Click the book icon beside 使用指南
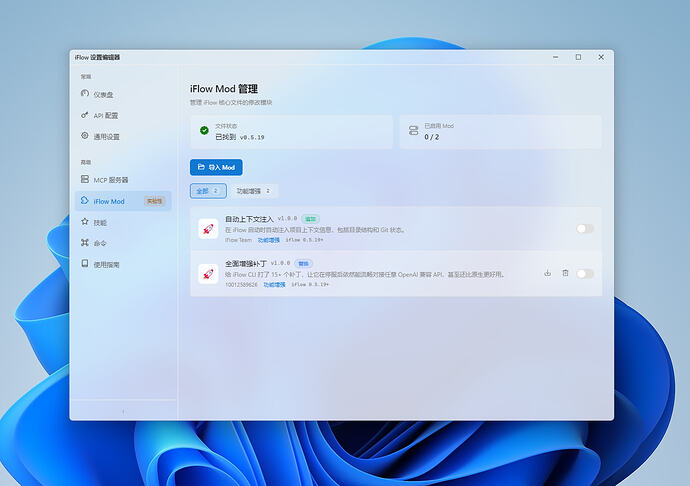The height and width of the screenshot is (486, 690). (x=84, y=263)
